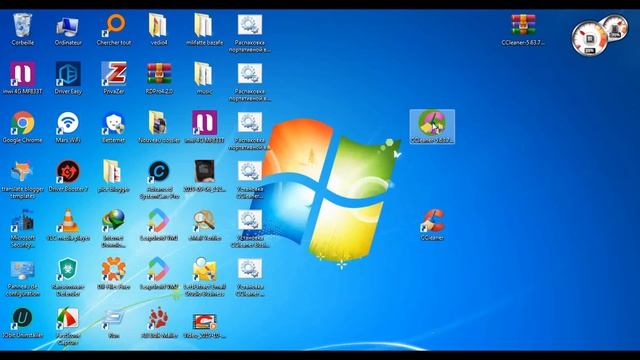This screenshot has height=360, width=640.
Task: Select the 2019-09-06 image file thumbnail
Action: click(204, 176)
